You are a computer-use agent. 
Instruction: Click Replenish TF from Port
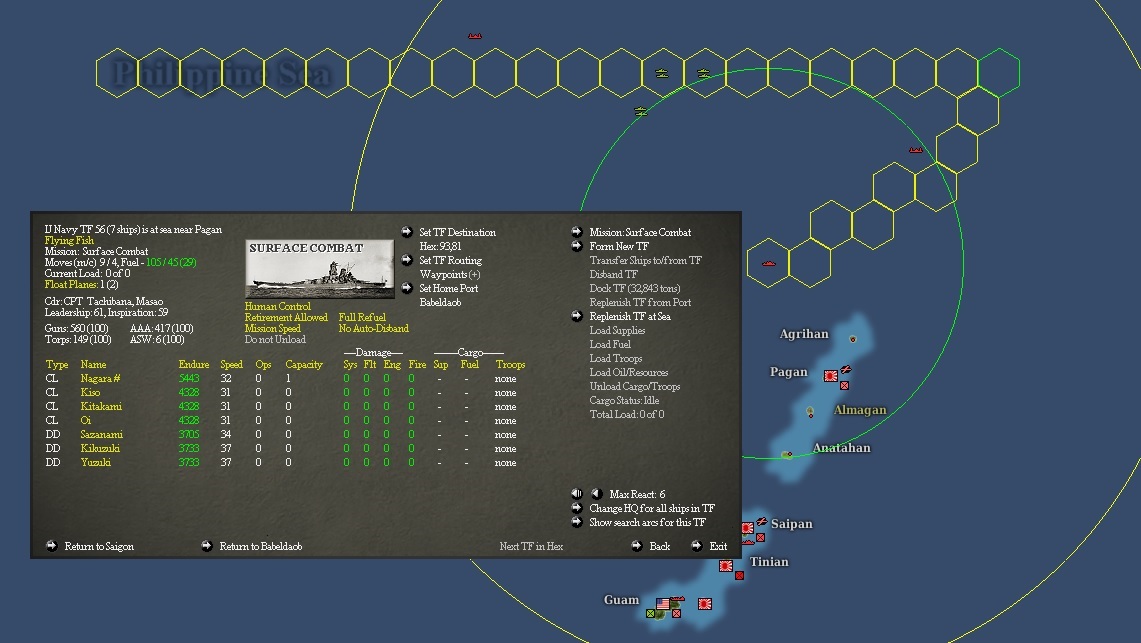pos(640,302)
